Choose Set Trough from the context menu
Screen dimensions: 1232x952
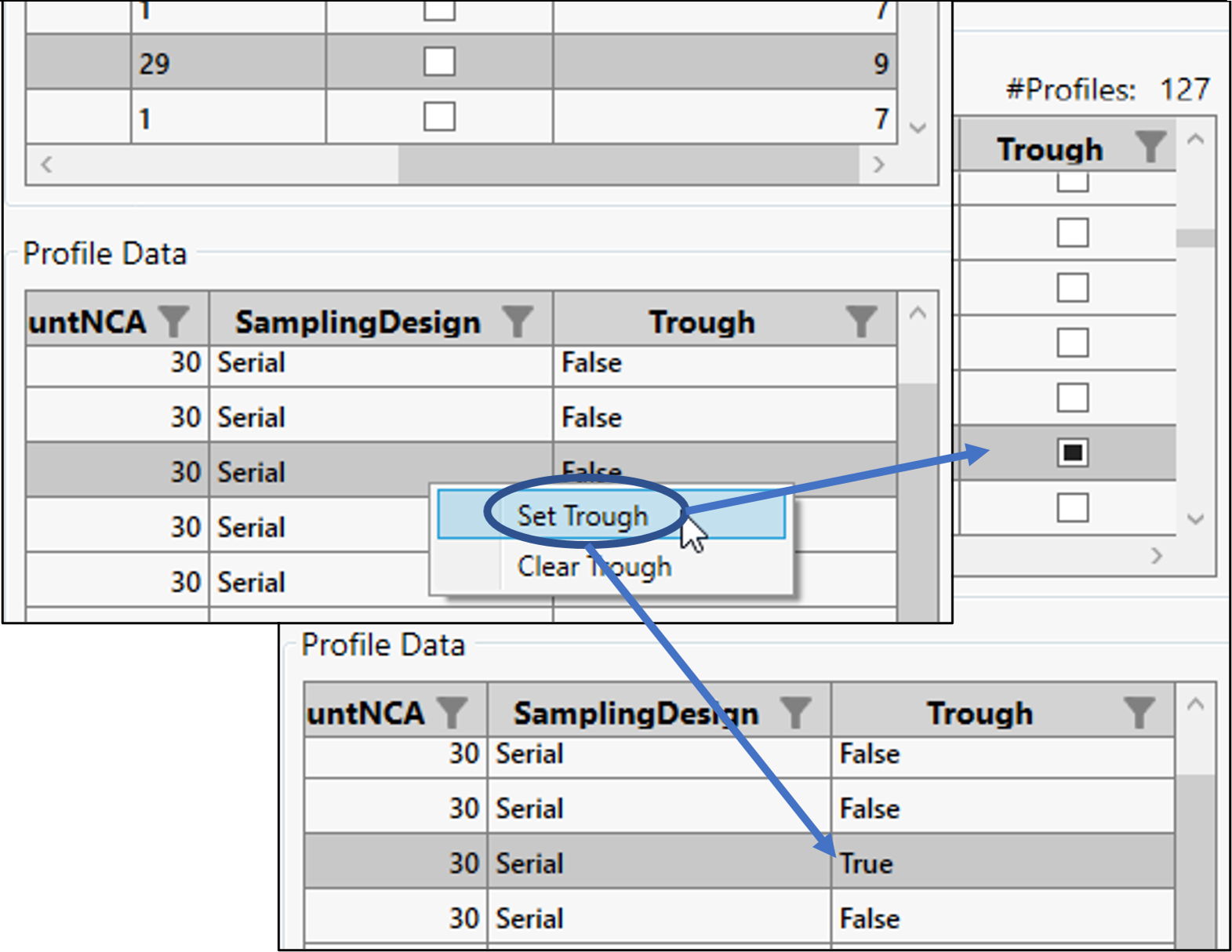tap(583, 516)
